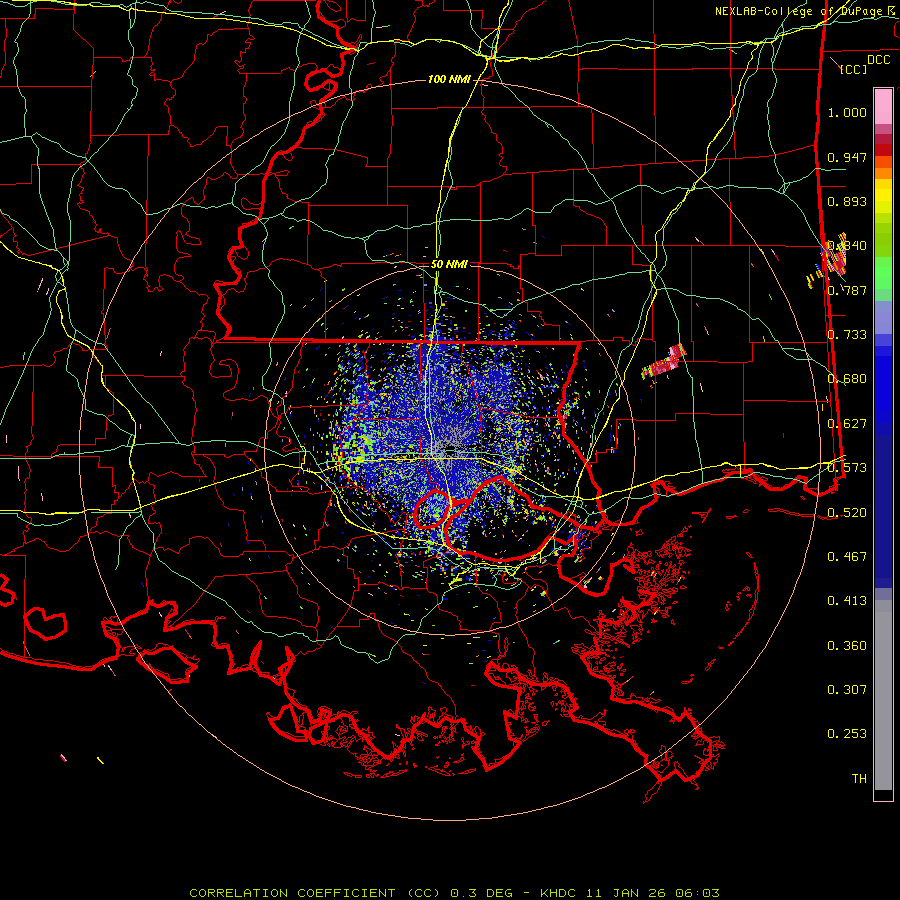Select the 0.627 legend value
This screenshot has width=900, height=900.
pos(847,424)
